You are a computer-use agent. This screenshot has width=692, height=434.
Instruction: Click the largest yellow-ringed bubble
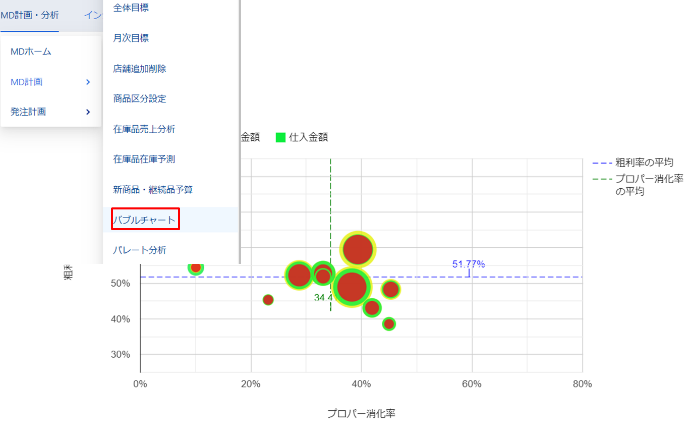pos(357,249)
